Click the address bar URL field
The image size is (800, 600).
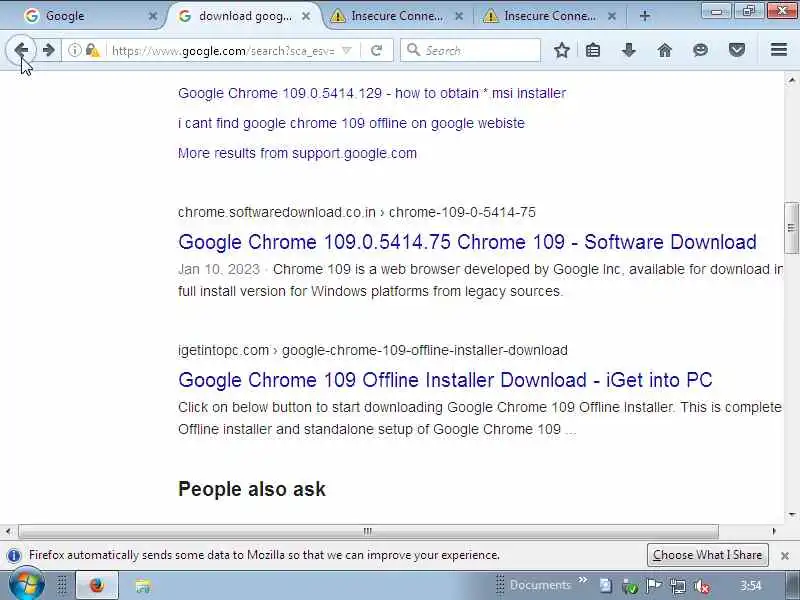tap(223, 51)
